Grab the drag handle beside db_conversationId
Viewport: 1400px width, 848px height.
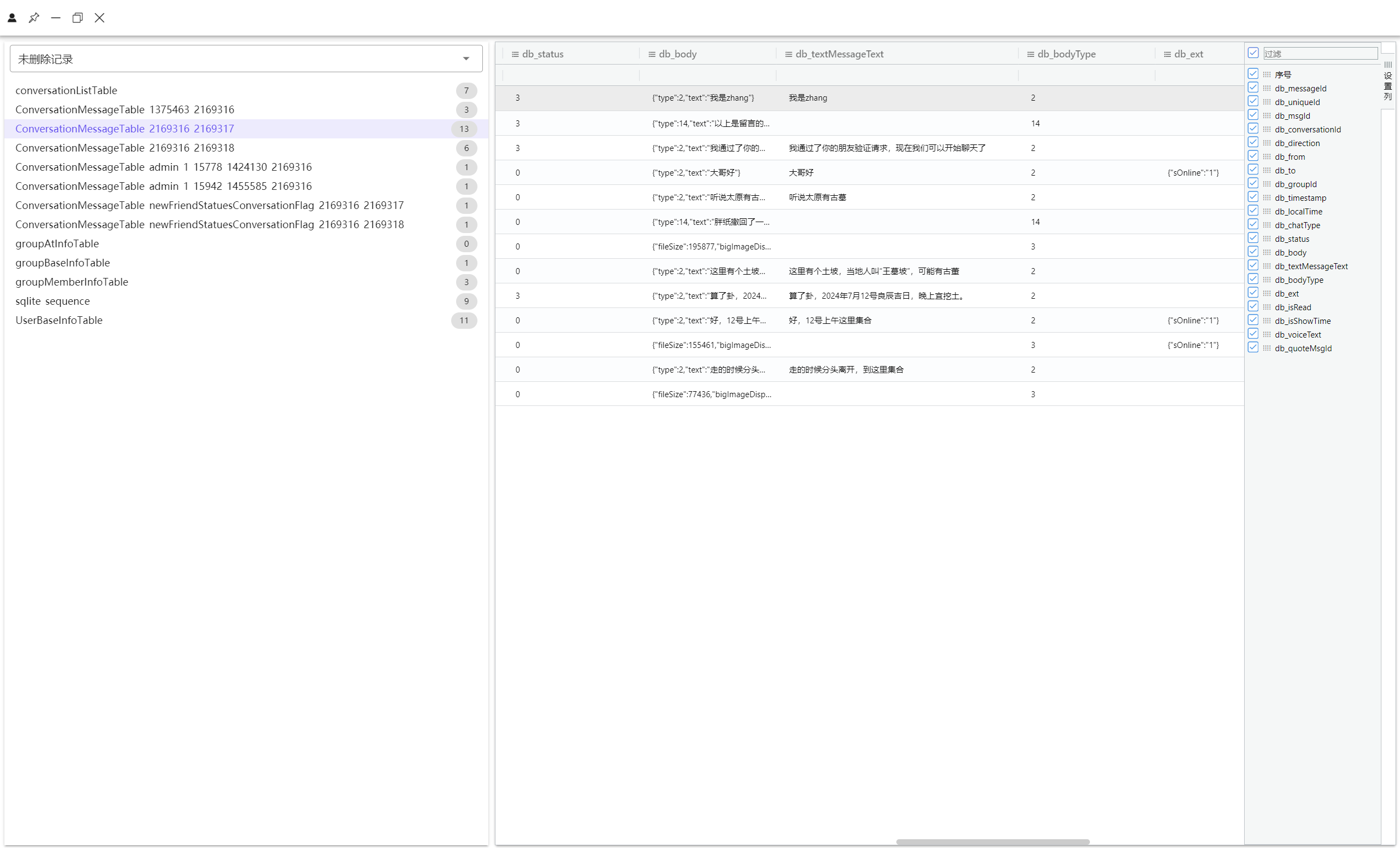pyautogui.click(x=1267, y=129)
